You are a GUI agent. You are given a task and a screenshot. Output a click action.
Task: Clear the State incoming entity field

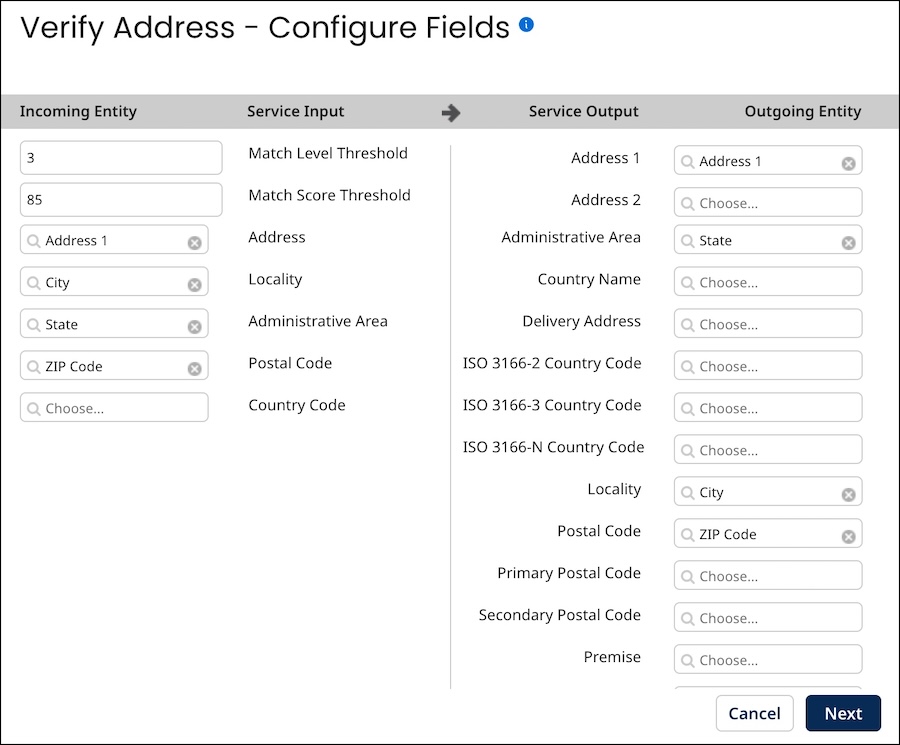[195, 324]
